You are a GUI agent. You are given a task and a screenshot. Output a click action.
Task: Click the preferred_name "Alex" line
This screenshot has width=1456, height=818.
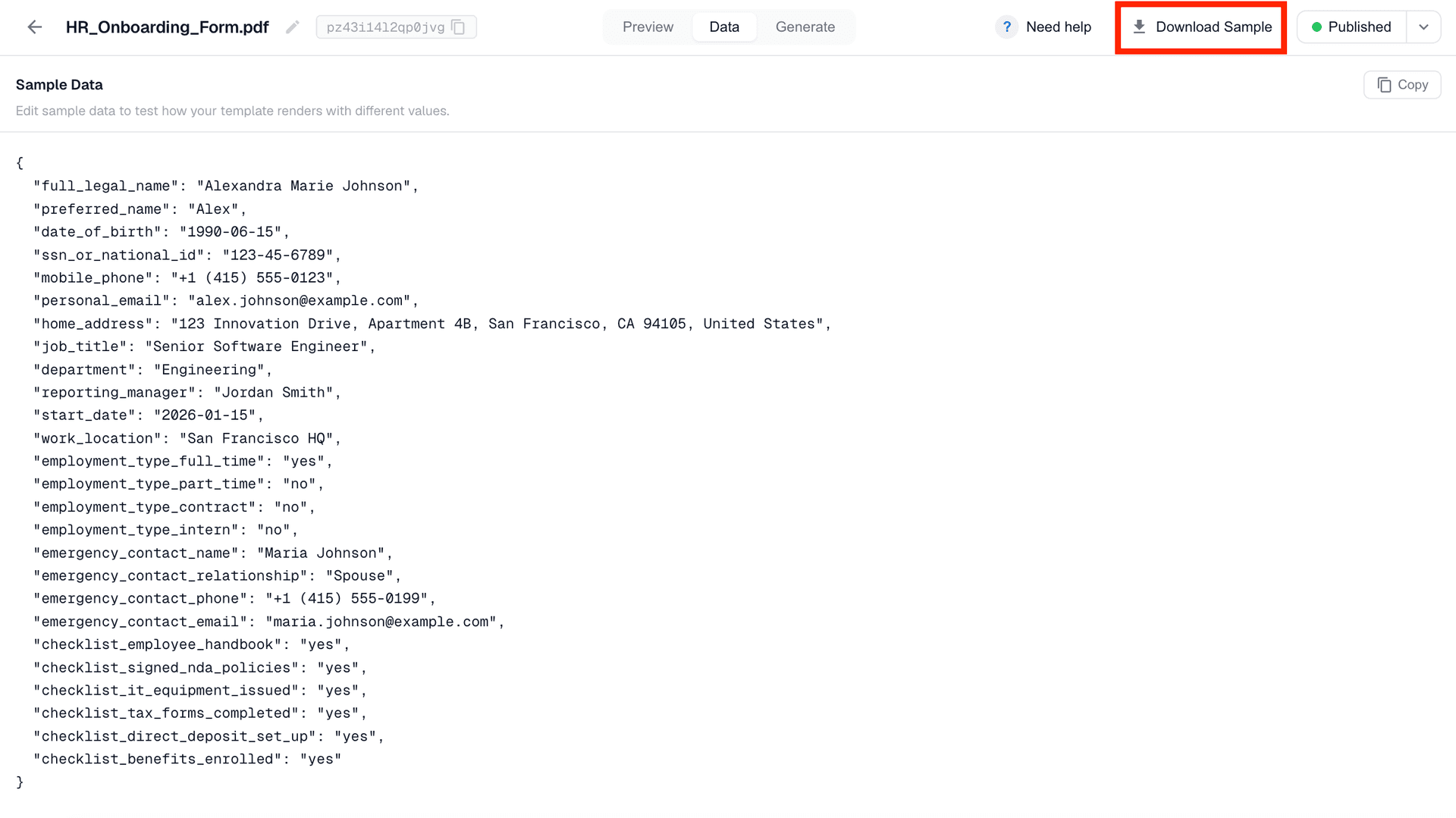(x=140, y=209)
